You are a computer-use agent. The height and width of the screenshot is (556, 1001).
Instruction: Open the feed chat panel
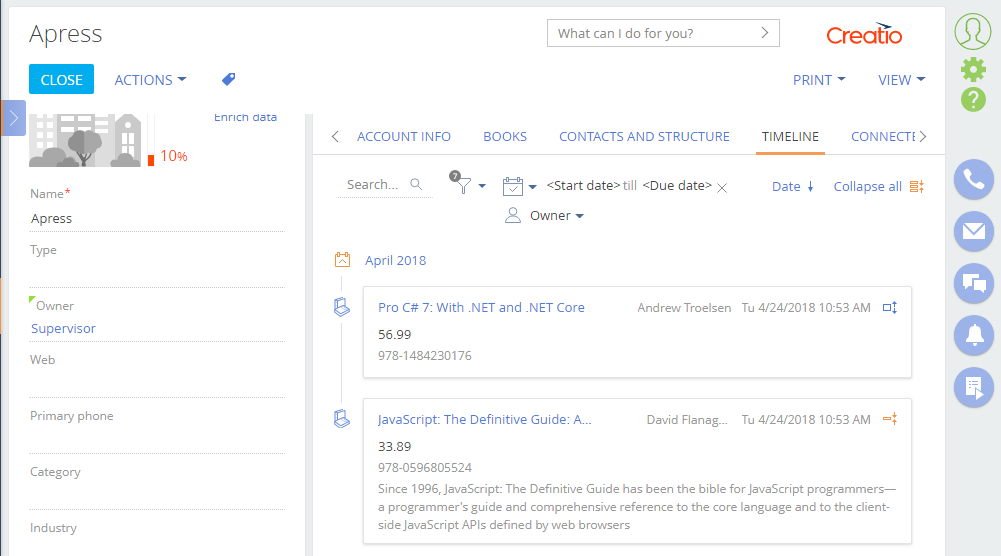[974, 283]
